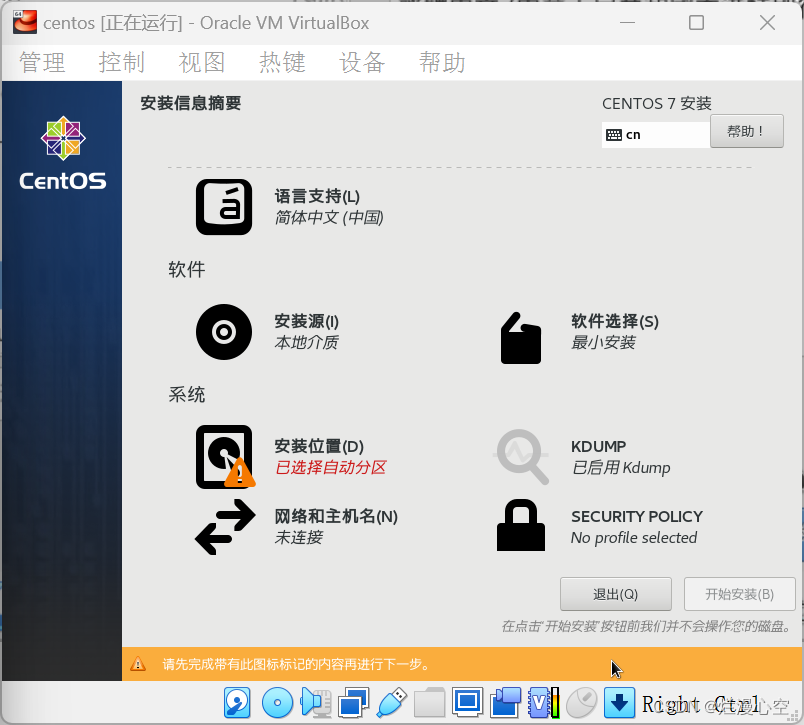Click mouse integration status icon
Image resolution: width=804 pixels, height=725 pixels.
581,702
